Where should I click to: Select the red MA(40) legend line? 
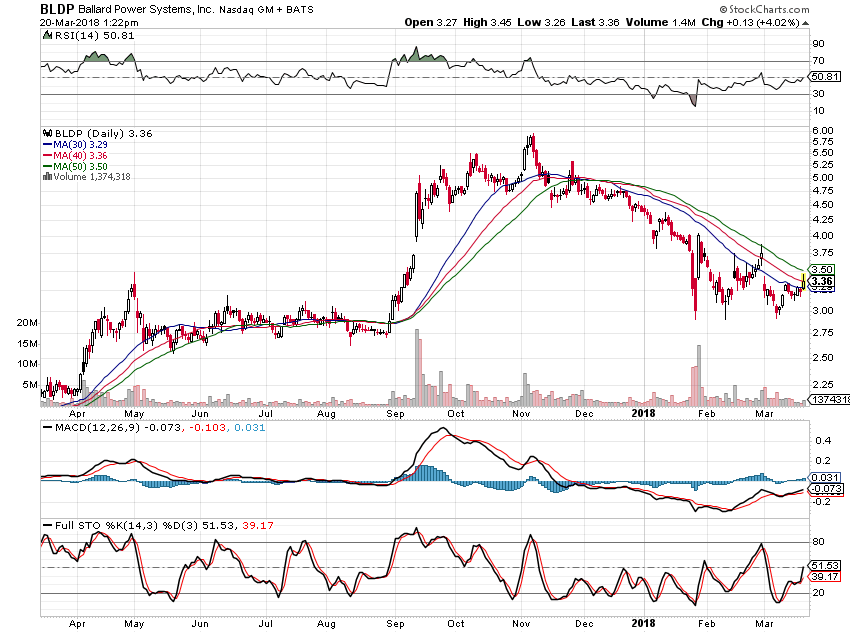click(48, 156)
